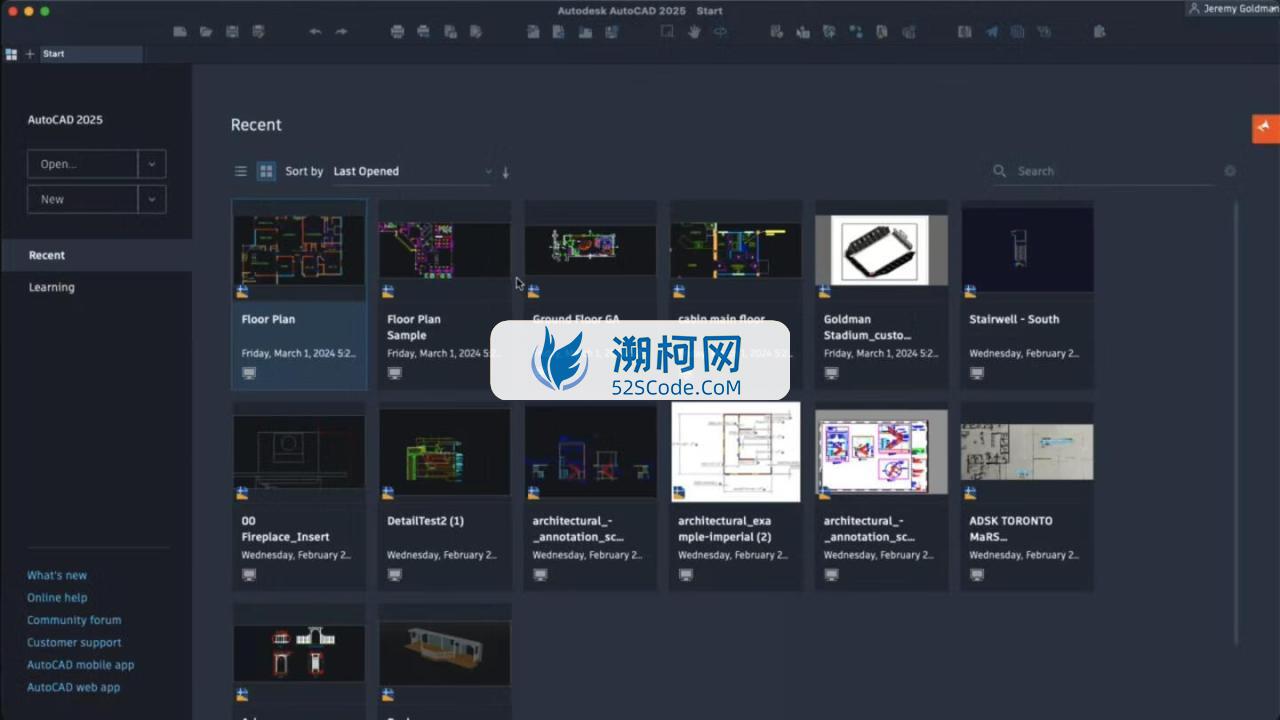Toggle the sort direction arrow

[x=505, y=172]
